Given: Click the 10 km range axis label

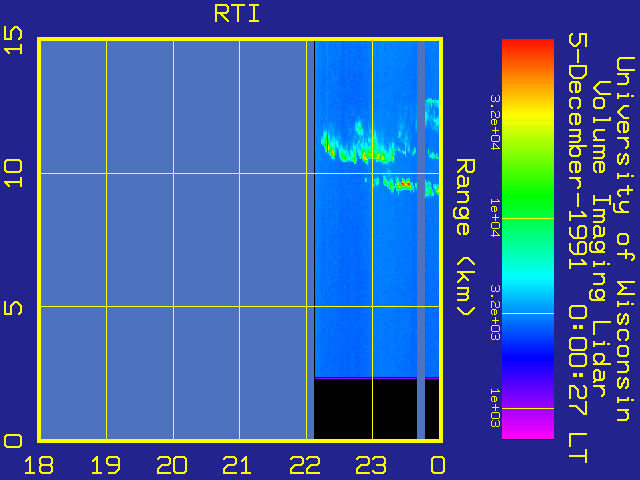Looking at the screenshot, I should pos(13,173).
